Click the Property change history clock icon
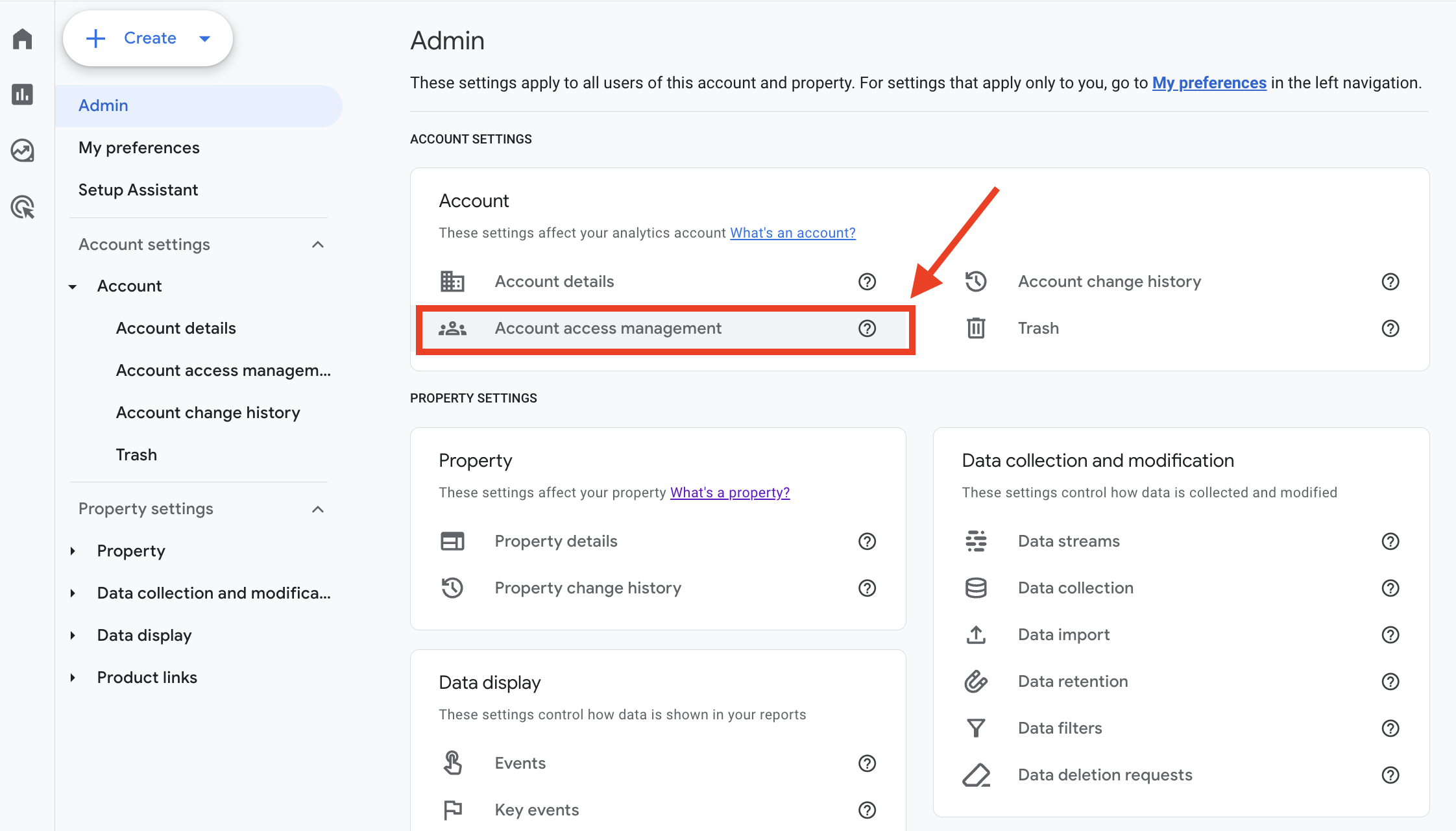 [452, 588]
